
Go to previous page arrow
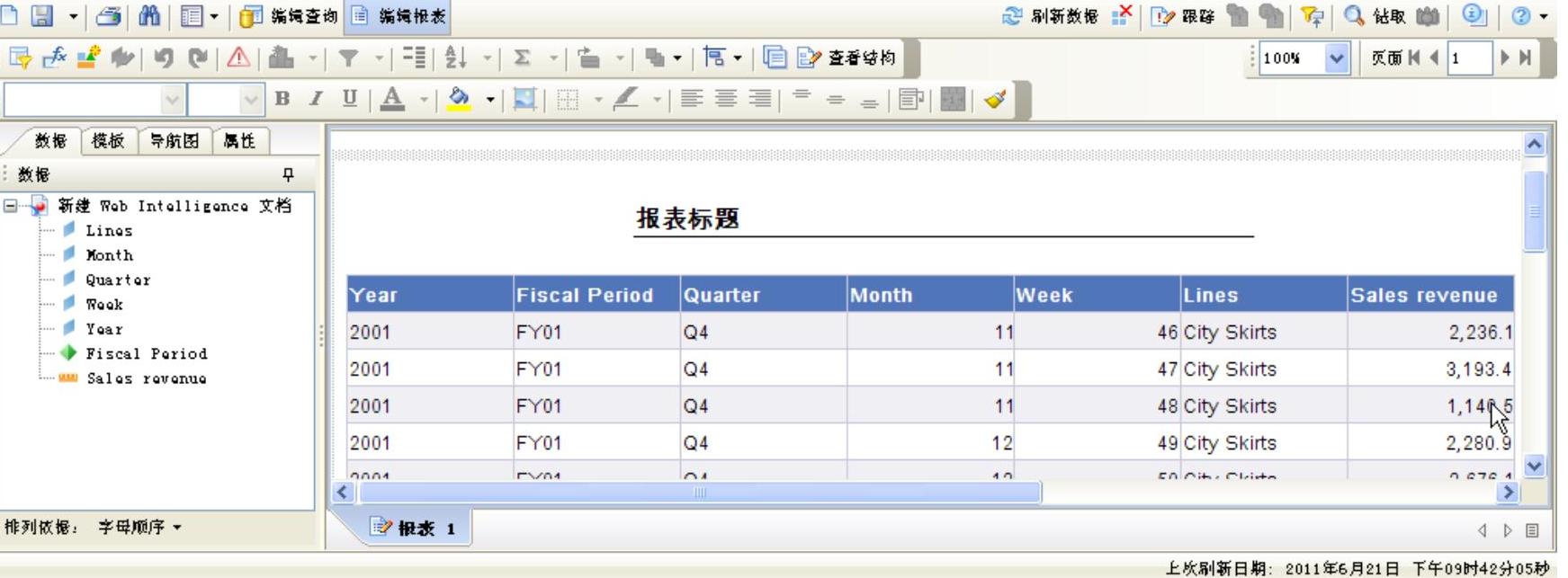(1434, 58)
